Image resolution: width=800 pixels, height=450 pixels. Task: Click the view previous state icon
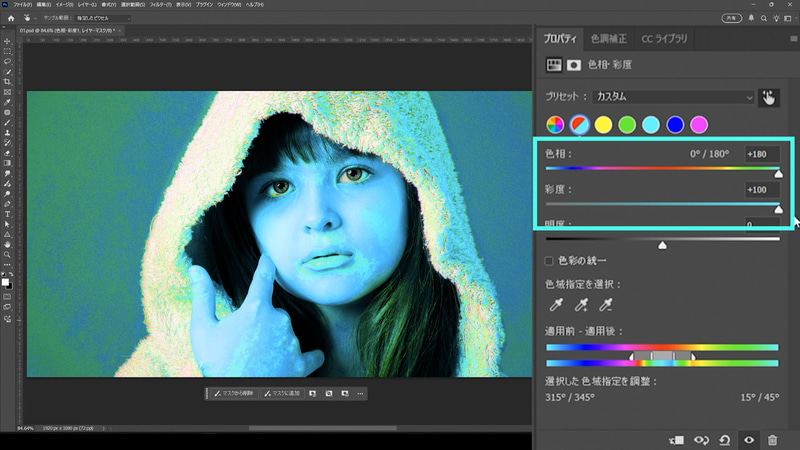point(701,439)
